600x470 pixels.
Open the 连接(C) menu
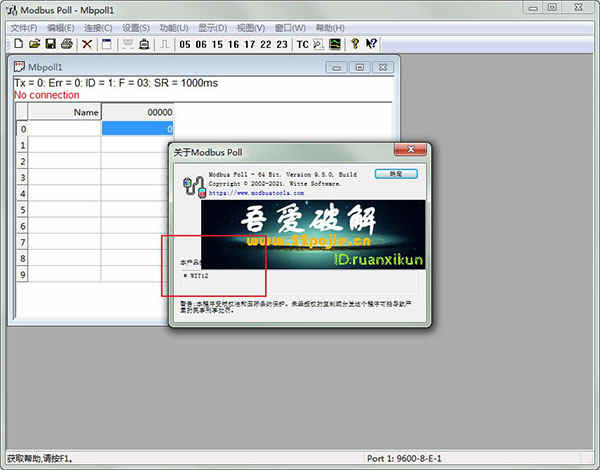point(98,28)
